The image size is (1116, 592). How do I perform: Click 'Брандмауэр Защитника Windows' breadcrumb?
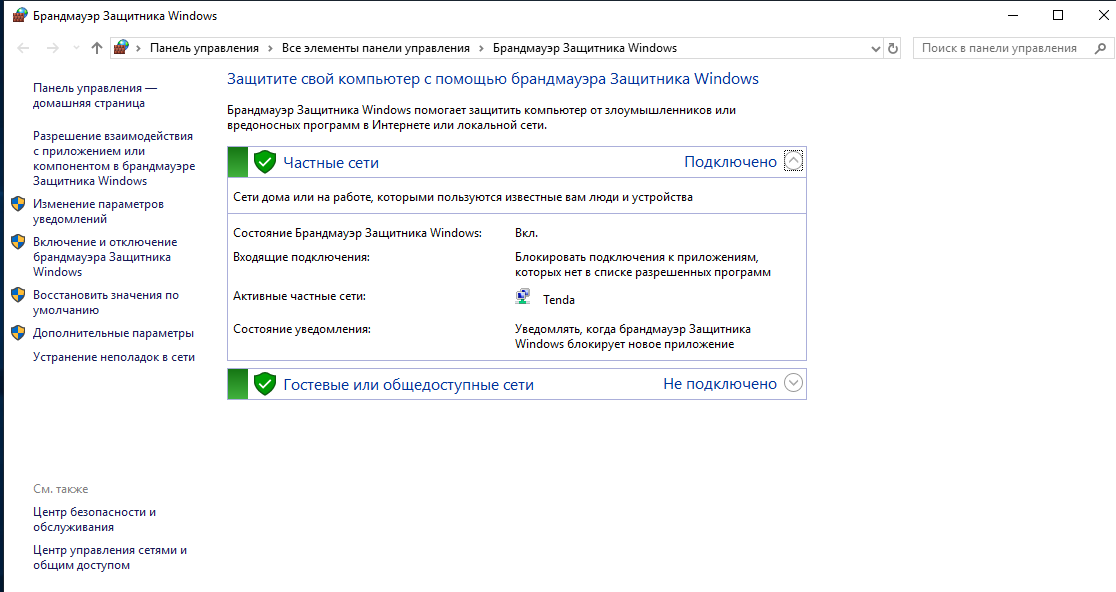585,48
